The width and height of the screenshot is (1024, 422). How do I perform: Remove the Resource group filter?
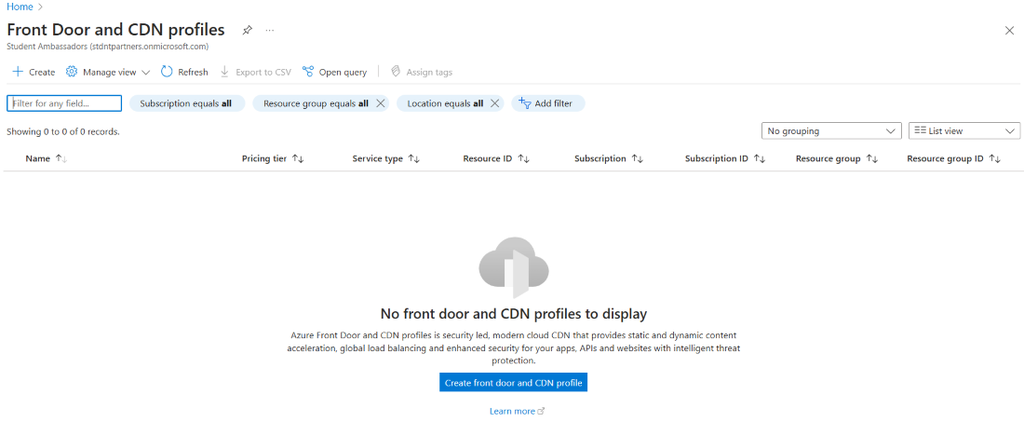pos(381,103)
